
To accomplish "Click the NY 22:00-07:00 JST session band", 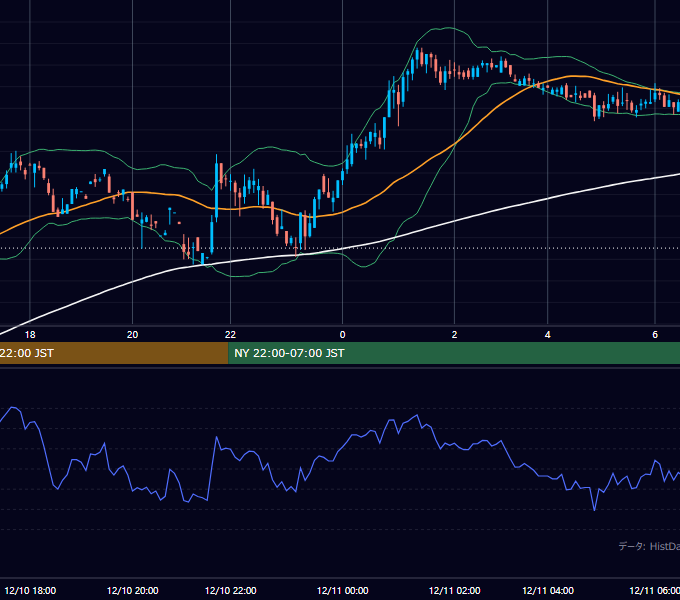I will [454, 353].
